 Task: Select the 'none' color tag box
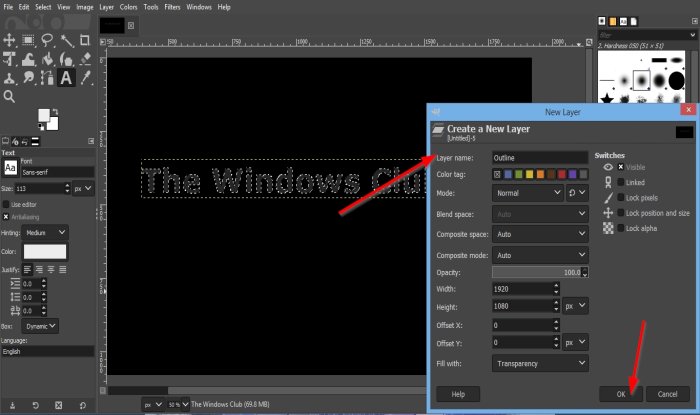(497, 174)
